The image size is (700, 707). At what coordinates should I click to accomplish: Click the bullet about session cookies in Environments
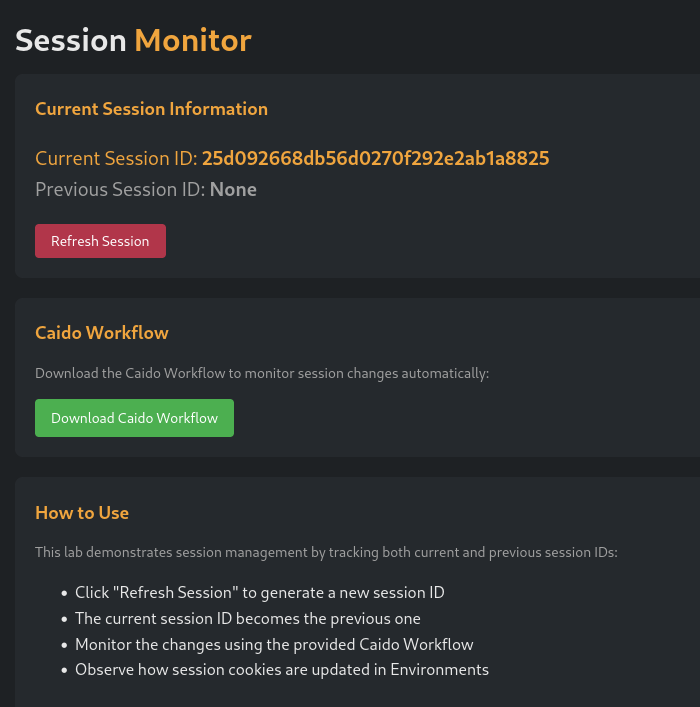coord(282,670)
